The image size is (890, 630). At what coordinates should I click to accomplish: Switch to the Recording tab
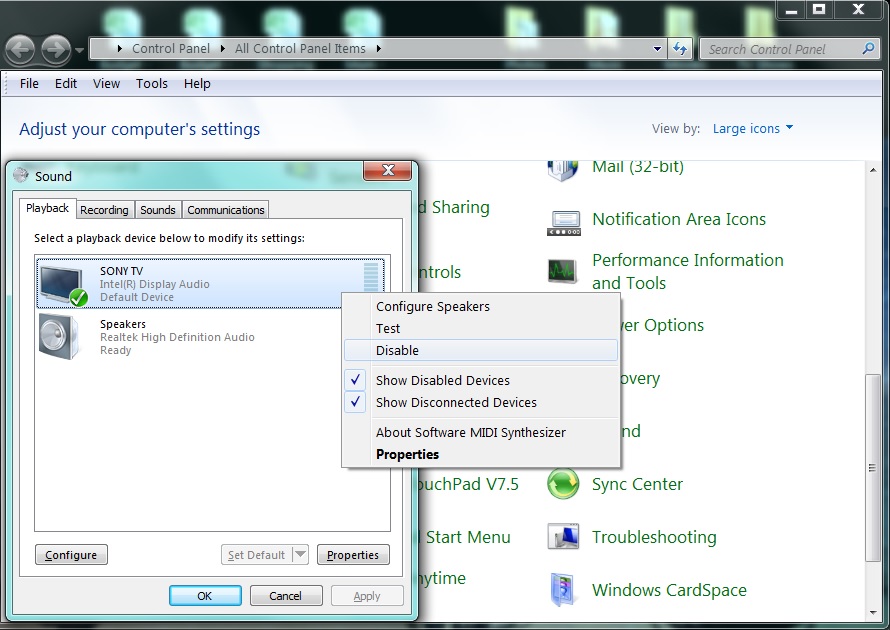(104, 210)
